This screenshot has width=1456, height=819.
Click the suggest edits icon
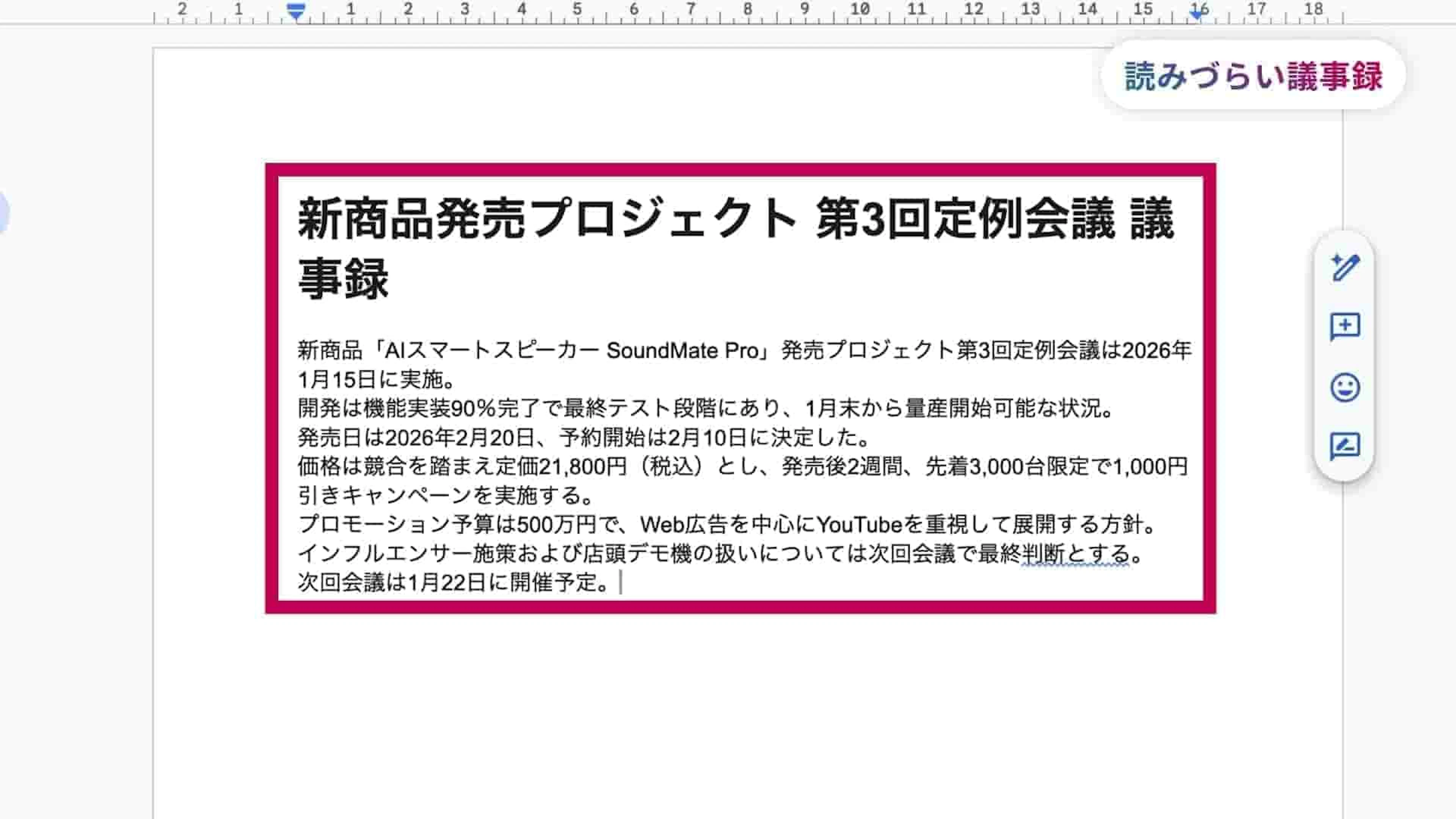[x=1345, y=447]
